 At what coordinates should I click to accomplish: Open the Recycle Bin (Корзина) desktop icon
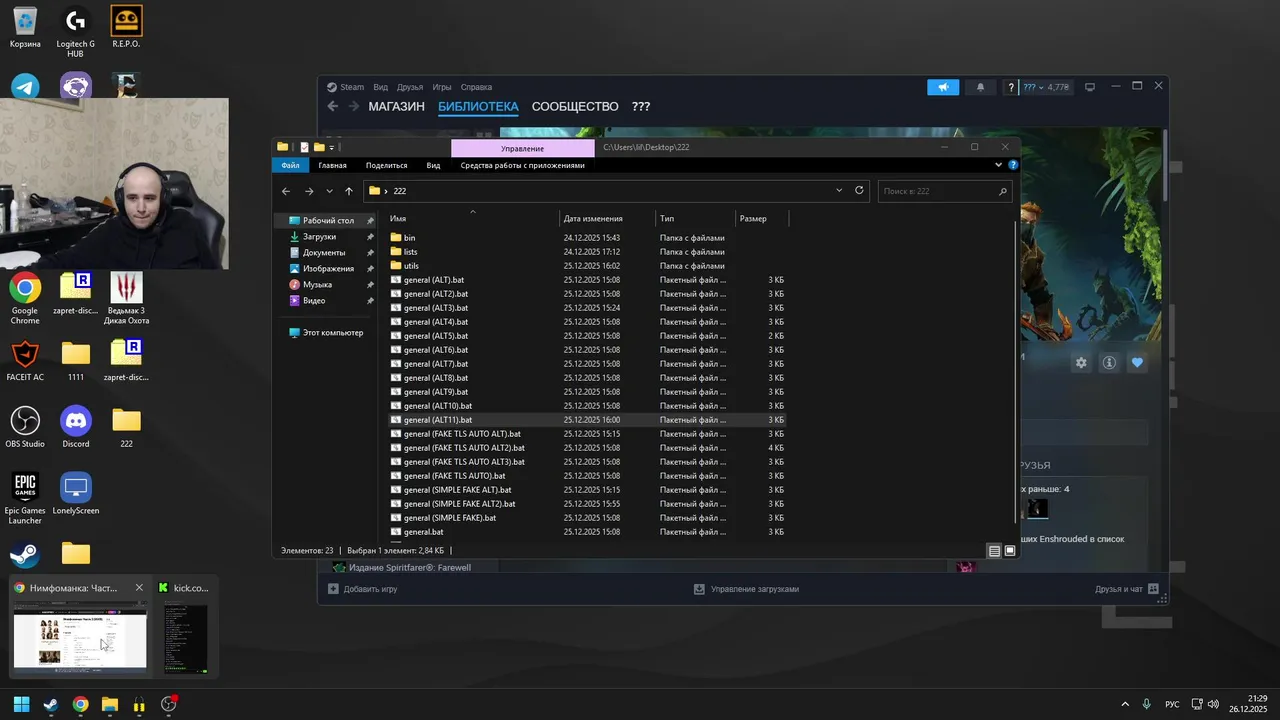25,27
